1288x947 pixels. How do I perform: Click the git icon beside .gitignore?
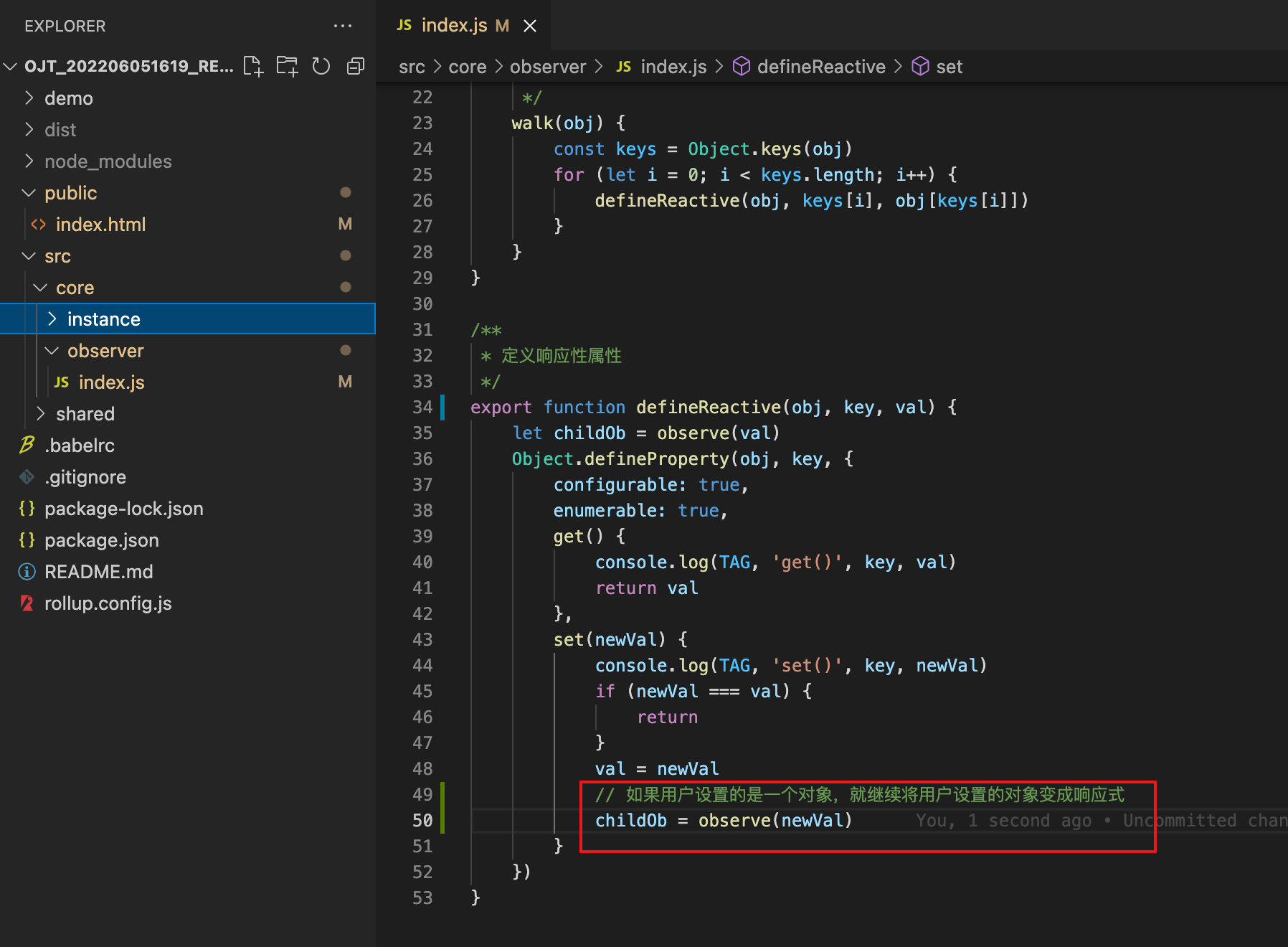[27, 477]
